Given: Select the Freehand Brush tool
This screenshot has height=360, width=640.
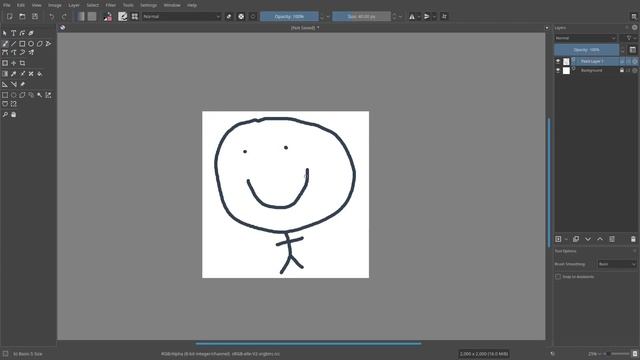Looking at the screenshot, I should click(5, 44).
